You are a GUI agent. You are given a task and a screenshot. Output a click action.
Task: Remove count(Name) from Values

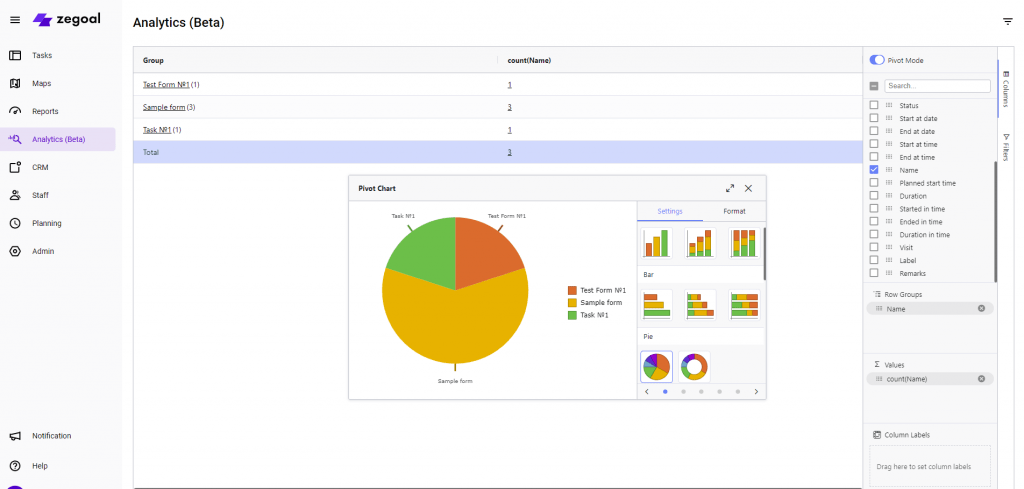click(x=981, y=379)
